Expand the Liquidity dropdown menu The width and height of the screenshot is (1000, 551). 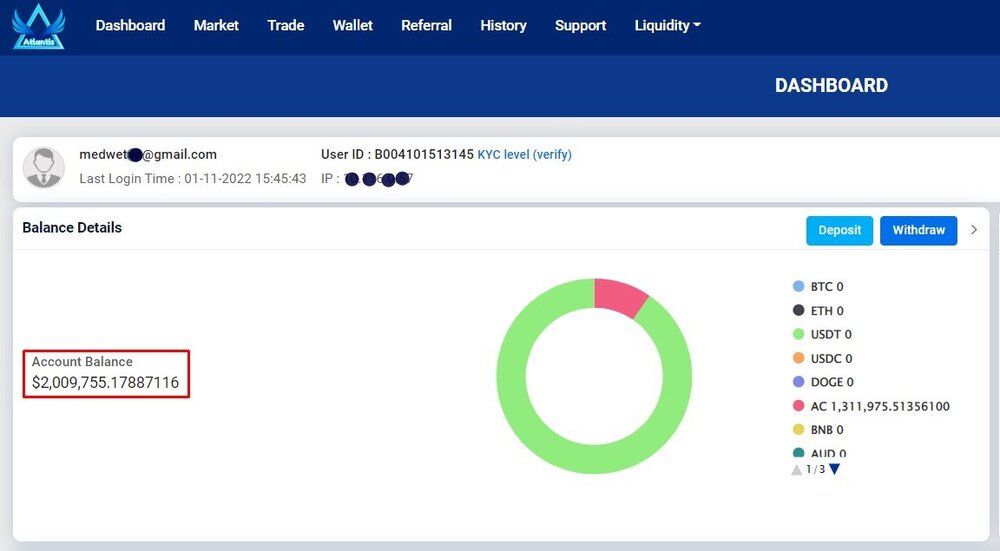pos(667,26)
